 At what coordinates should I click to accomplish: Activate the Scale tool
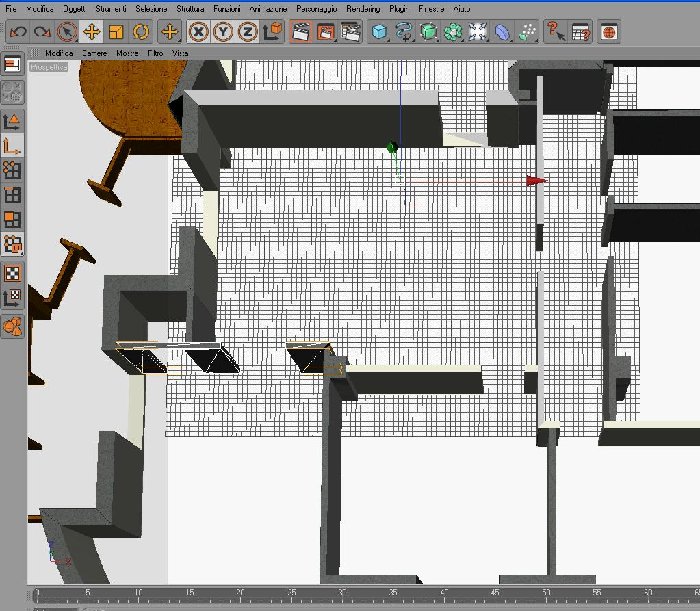[116, 32]
